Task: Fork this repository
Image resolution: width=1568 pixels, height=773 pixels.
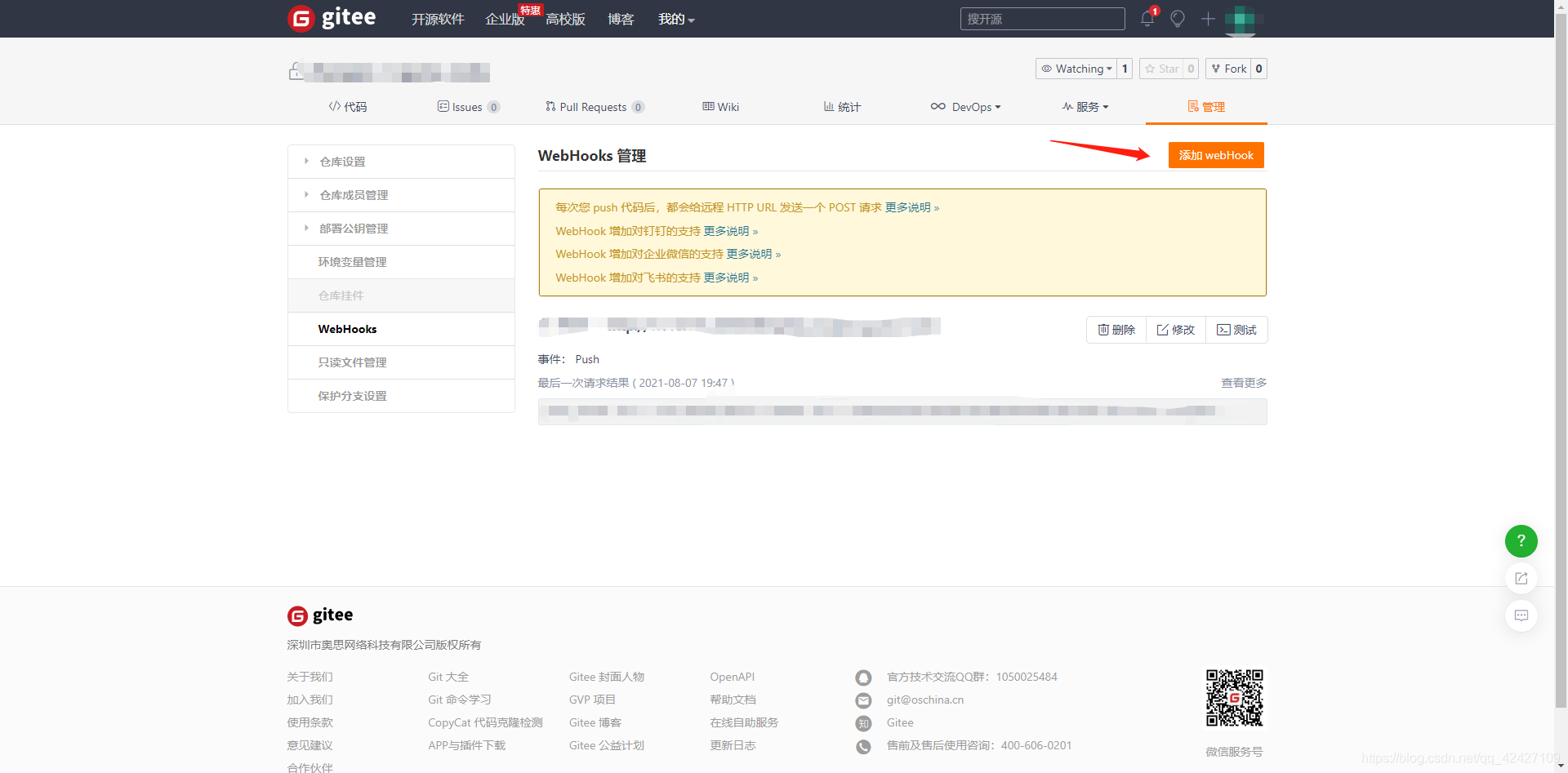Action: pos(1228,69)
